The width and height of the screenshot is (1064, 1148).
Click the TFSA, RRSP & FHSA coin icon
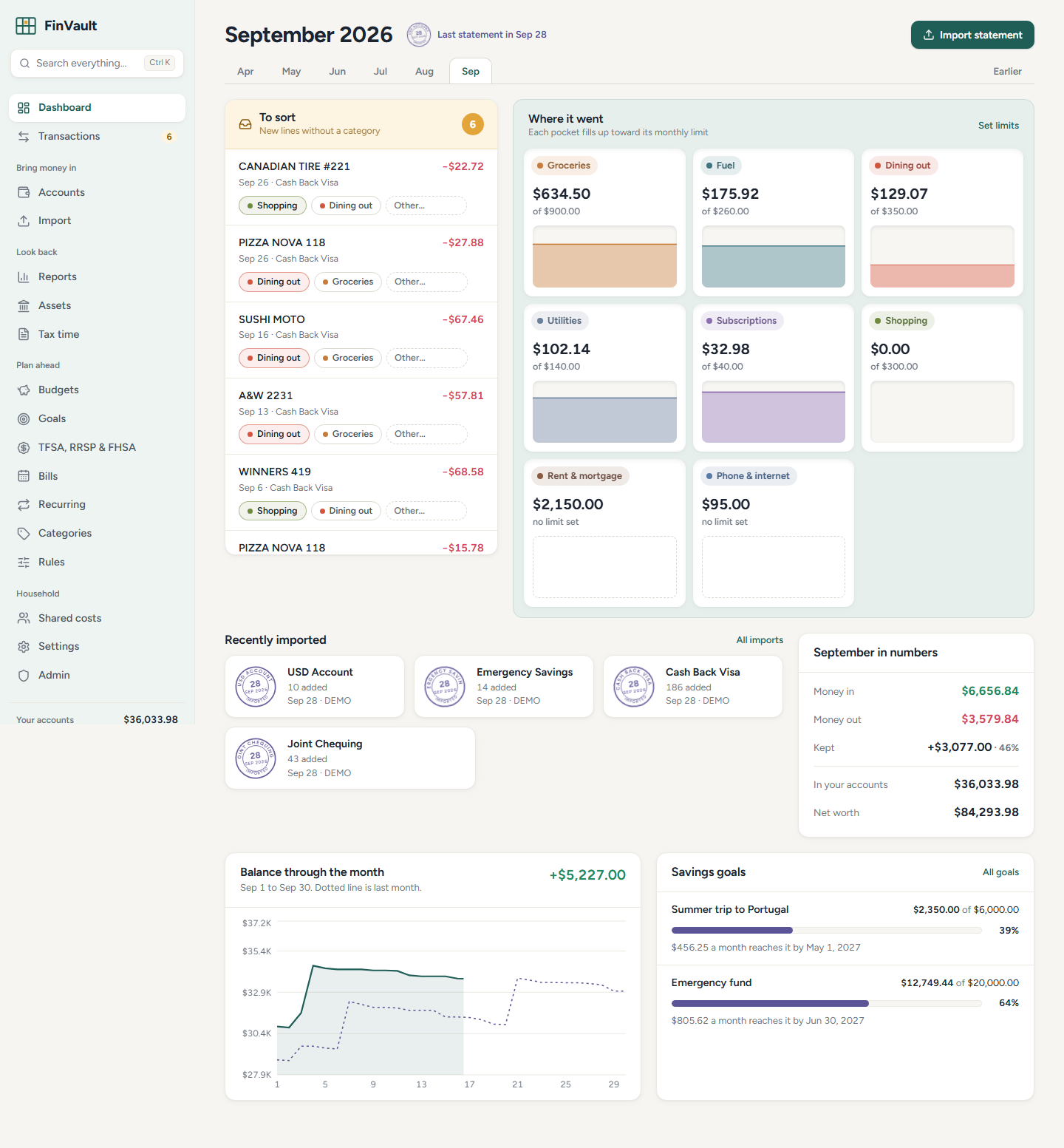(x=24, y=447)
